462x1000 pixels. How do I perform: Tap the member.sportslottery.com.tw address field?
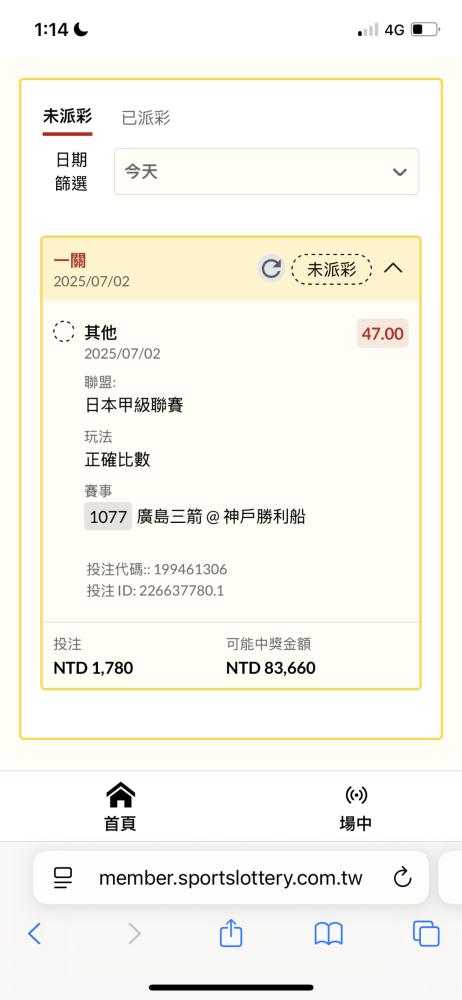coord(230,878)
